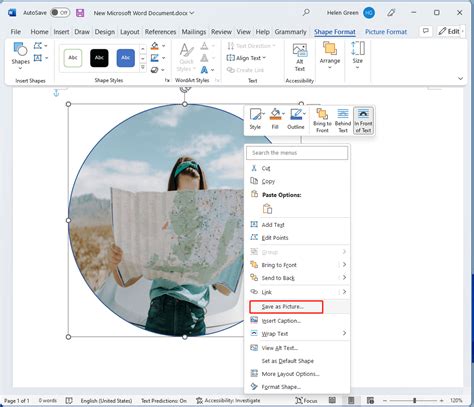Click the Alt Text ribbon button
This screenshot has height=407, width=474.
point(300,57)
